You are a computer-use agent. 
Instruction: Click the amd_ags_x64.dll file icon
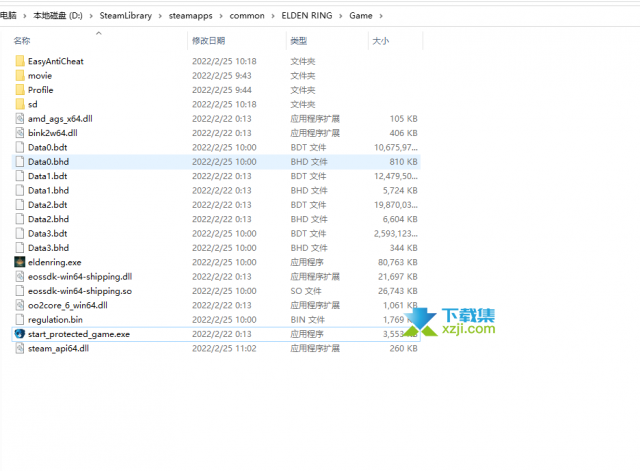coord(20,119)
